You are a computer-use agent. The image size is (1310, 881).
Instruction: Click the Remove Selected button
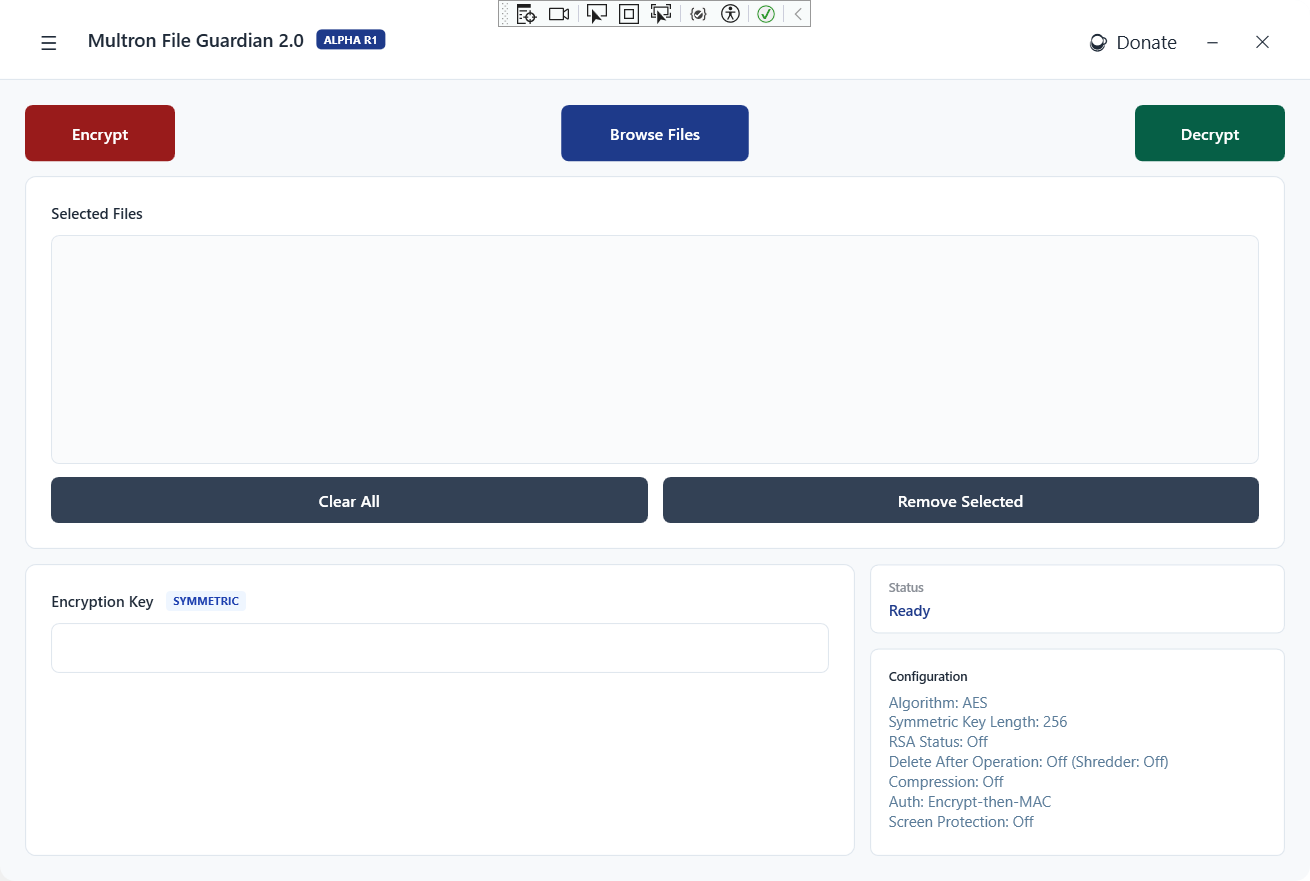(960, 500)
